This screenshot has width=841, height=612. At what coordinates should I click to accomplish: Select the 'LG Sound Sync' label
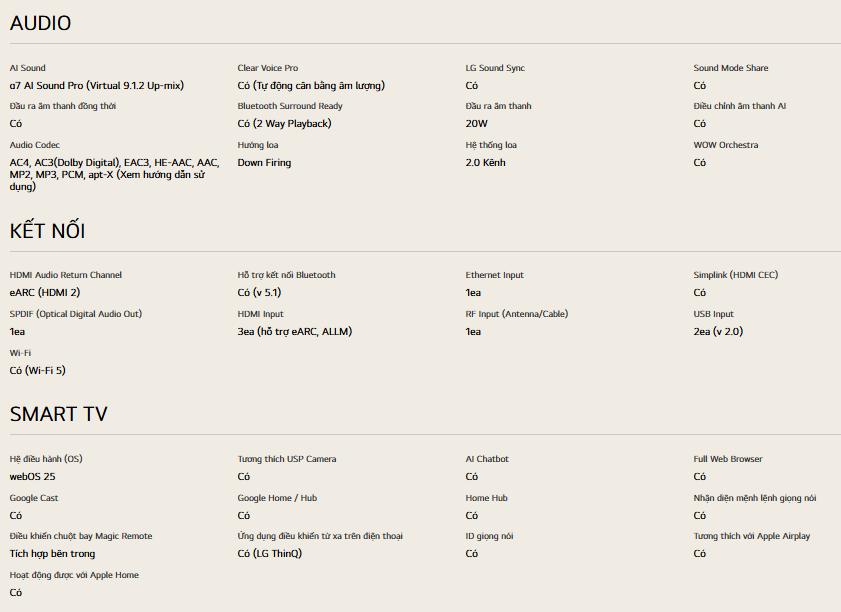click(x=495, y=68)
